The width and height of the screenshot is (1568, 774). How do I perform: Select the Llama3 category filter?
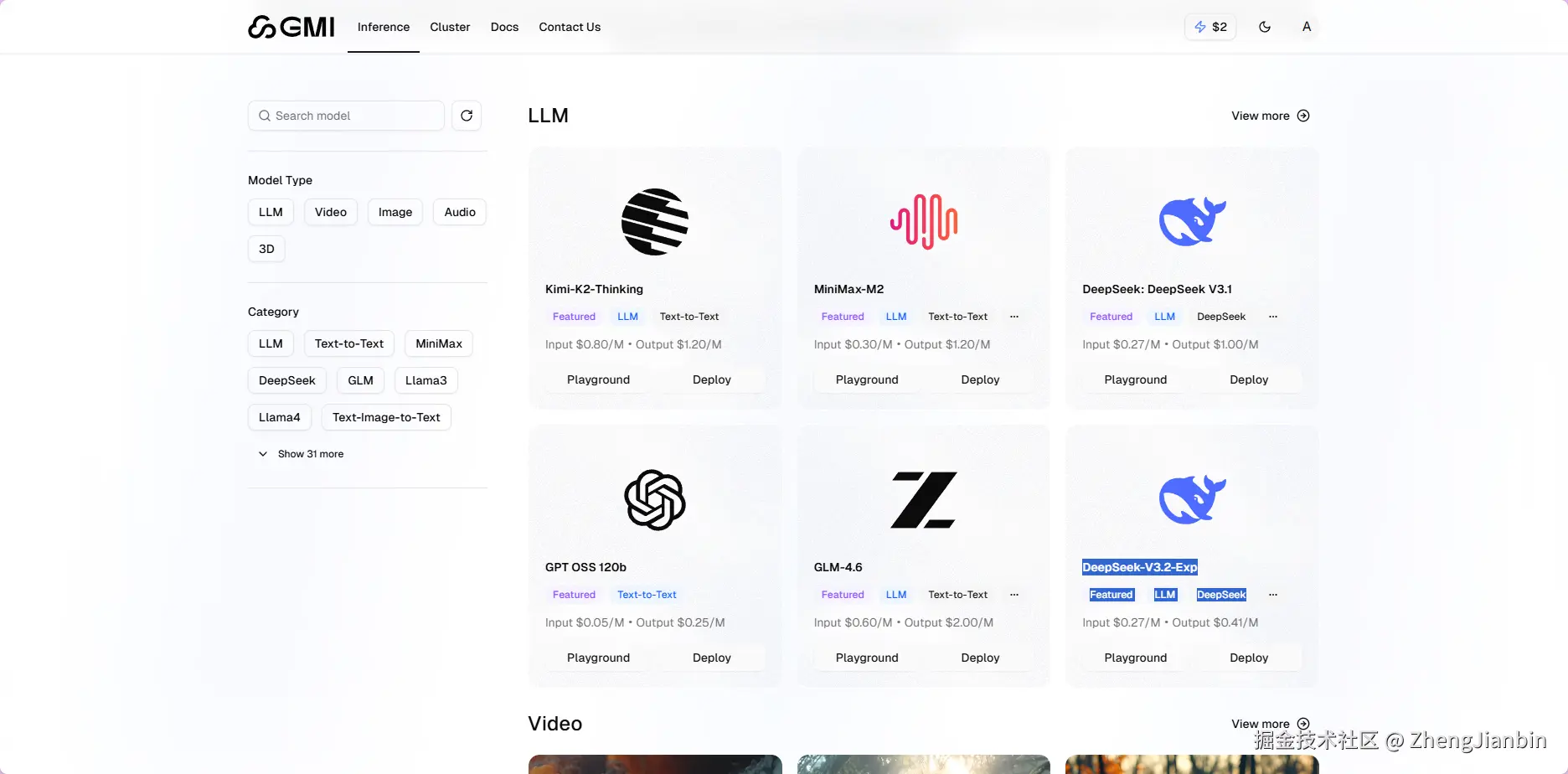pos(426,380)
